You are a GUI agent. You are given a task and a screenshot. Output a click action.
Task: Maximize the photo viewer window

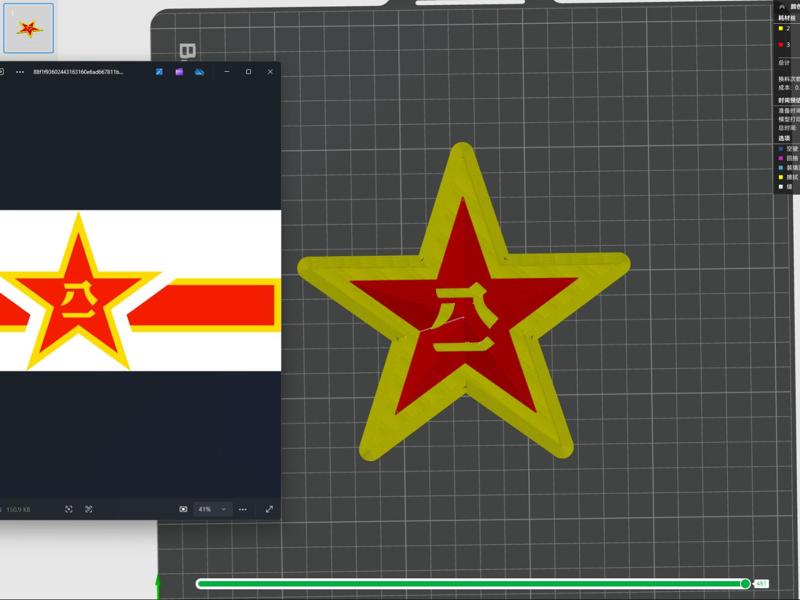click(248, 72)
